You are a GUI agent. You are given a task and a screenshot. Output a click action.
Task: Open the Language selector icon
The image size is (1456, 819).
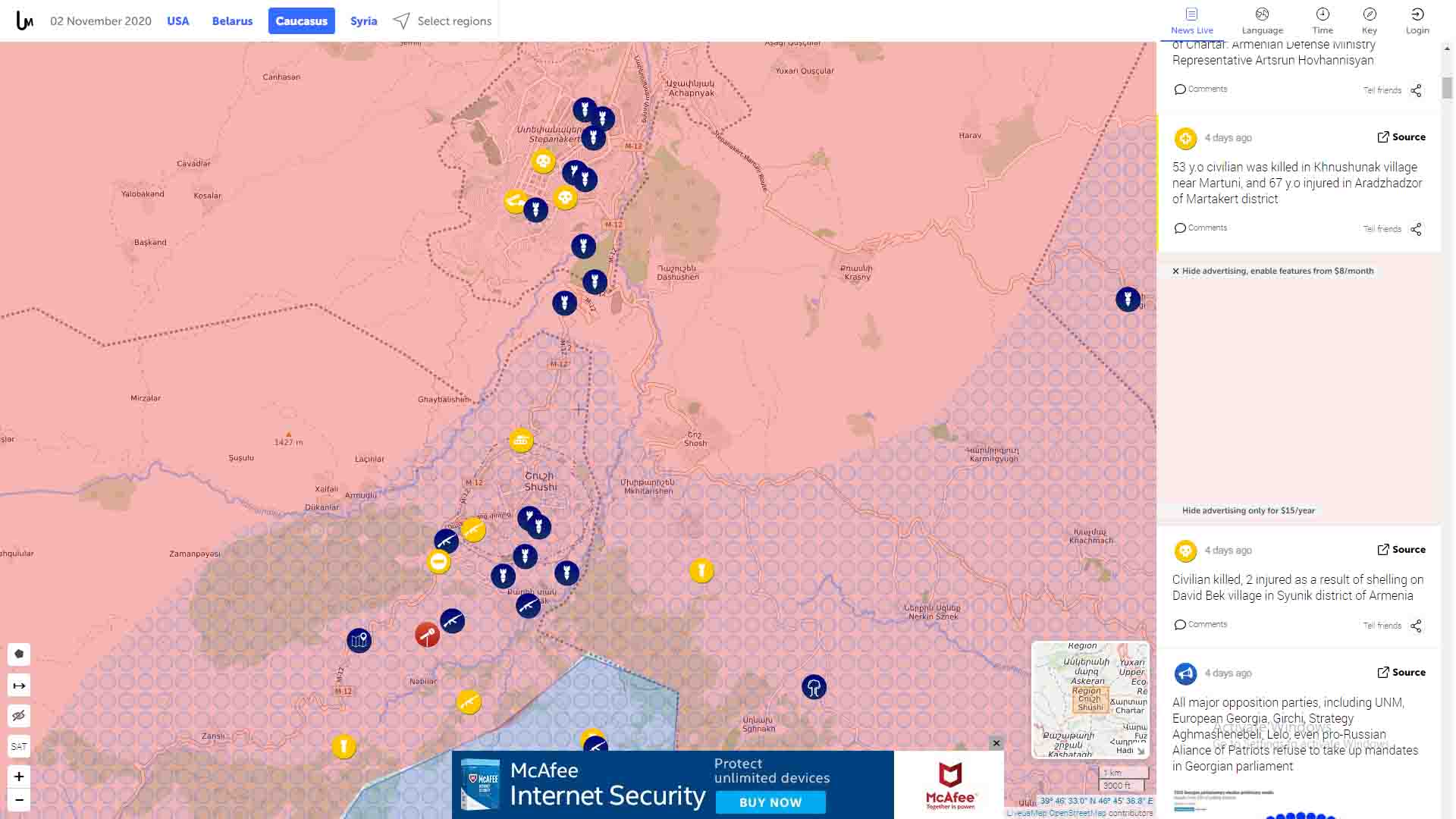point(1262,14)
